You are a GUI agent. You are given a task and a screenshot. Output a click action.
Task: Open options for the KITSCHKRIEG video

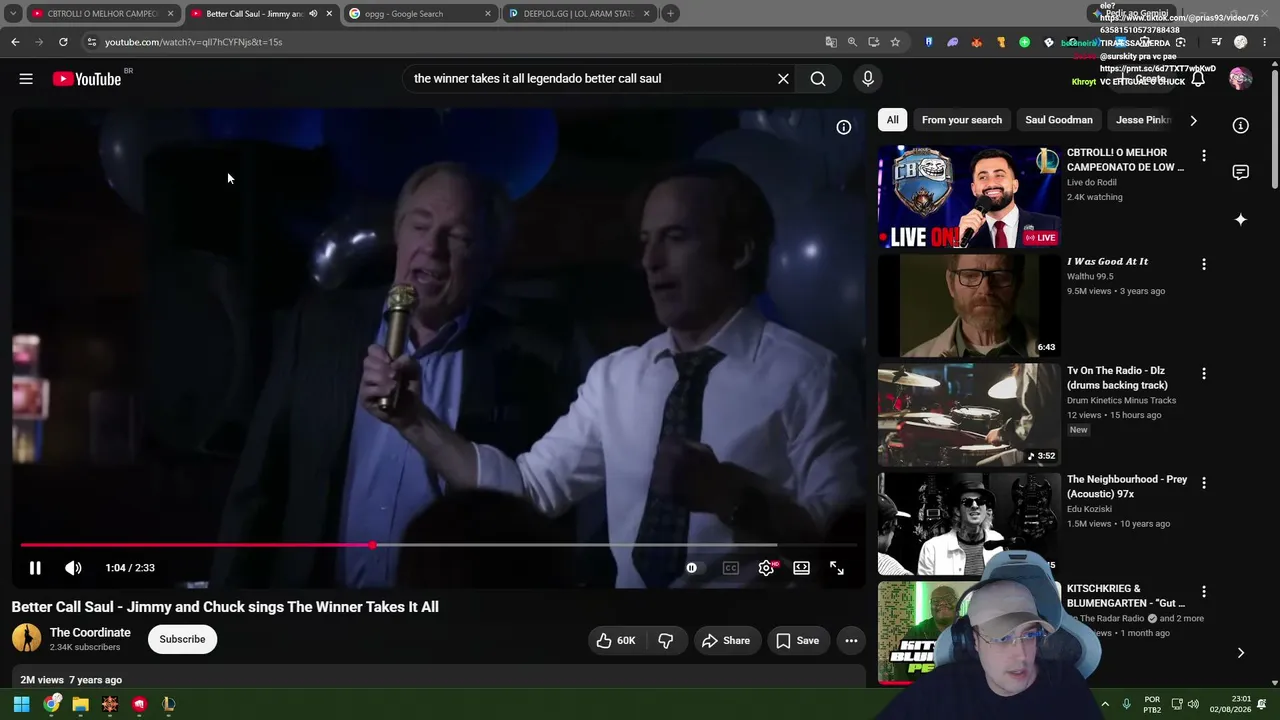pyautogui.click(x=1204, y=592)
